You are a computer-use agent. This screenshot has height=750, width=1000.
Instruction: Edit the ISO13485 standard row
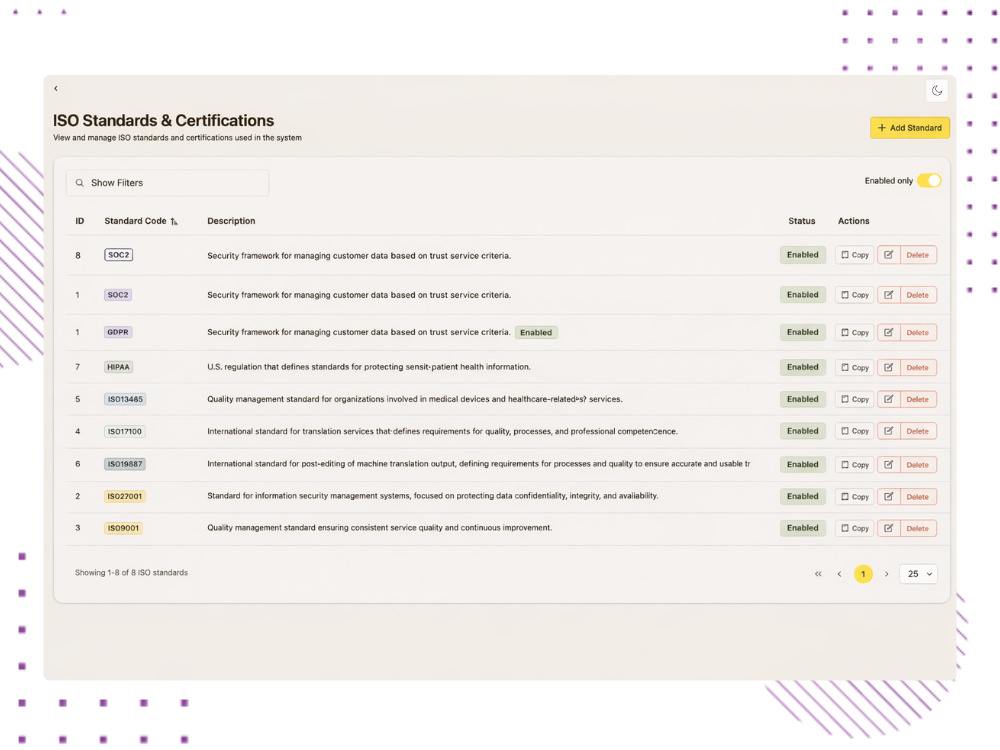point(888,400)
